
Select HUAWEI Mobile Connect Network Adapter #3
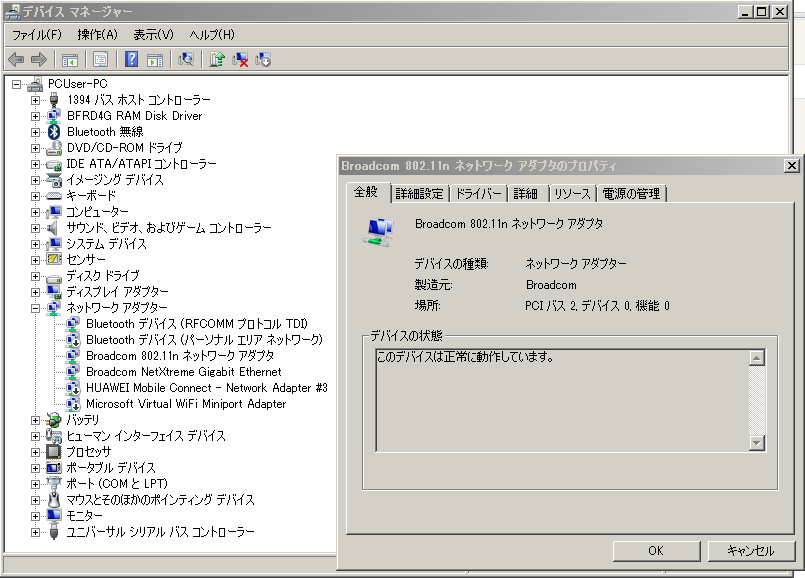pos(206,388)
